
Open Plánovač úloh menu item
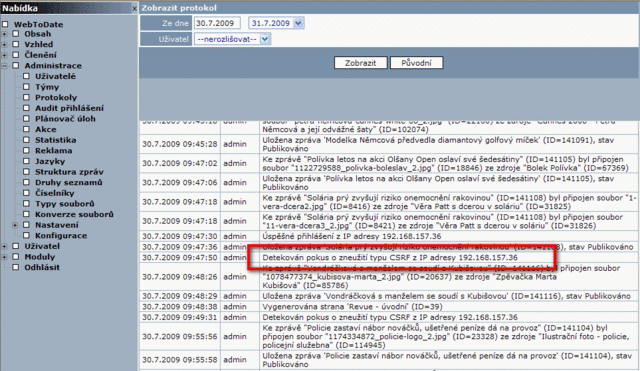pyautogui.click(x=65, y=118)
